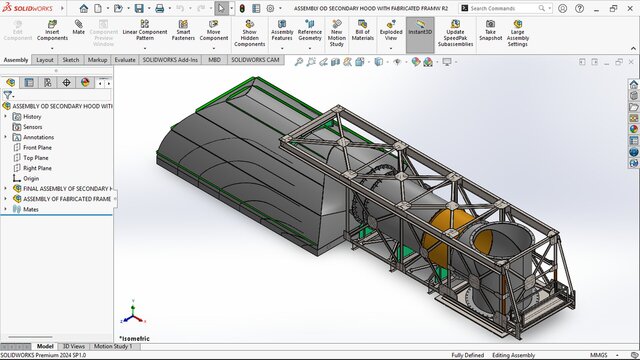
Task: Click MMGS units in status bar
Action: pos(598,355)
